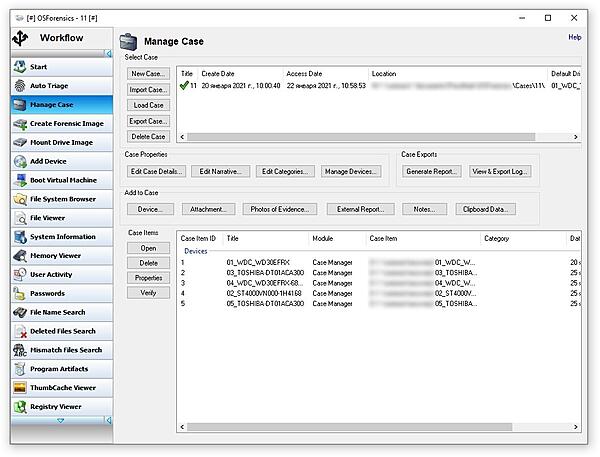
Task: Click the New Case button
Action: click(148, 73)
